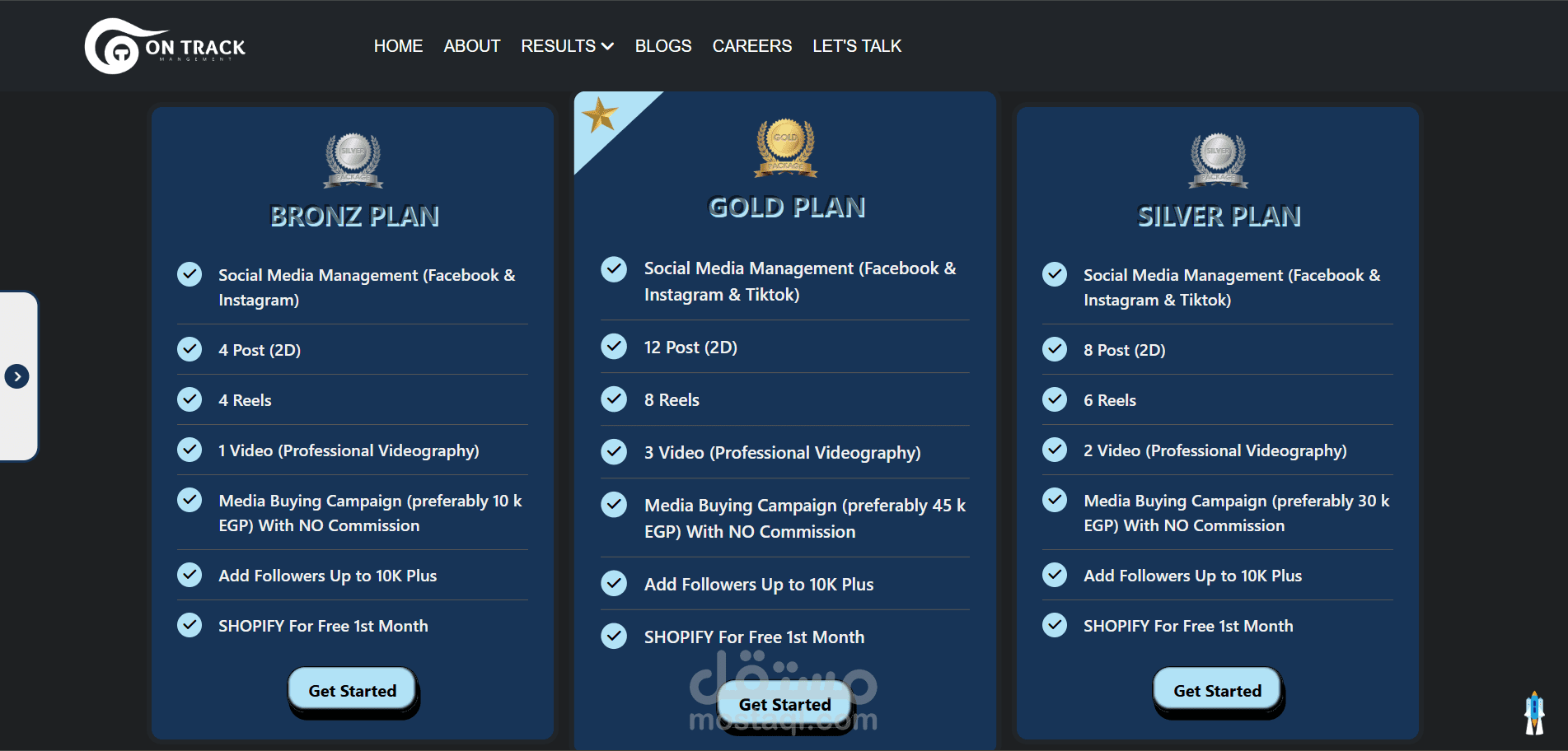
Task: Open the RESULTS dropdown menu
Action: click(567, 46)
